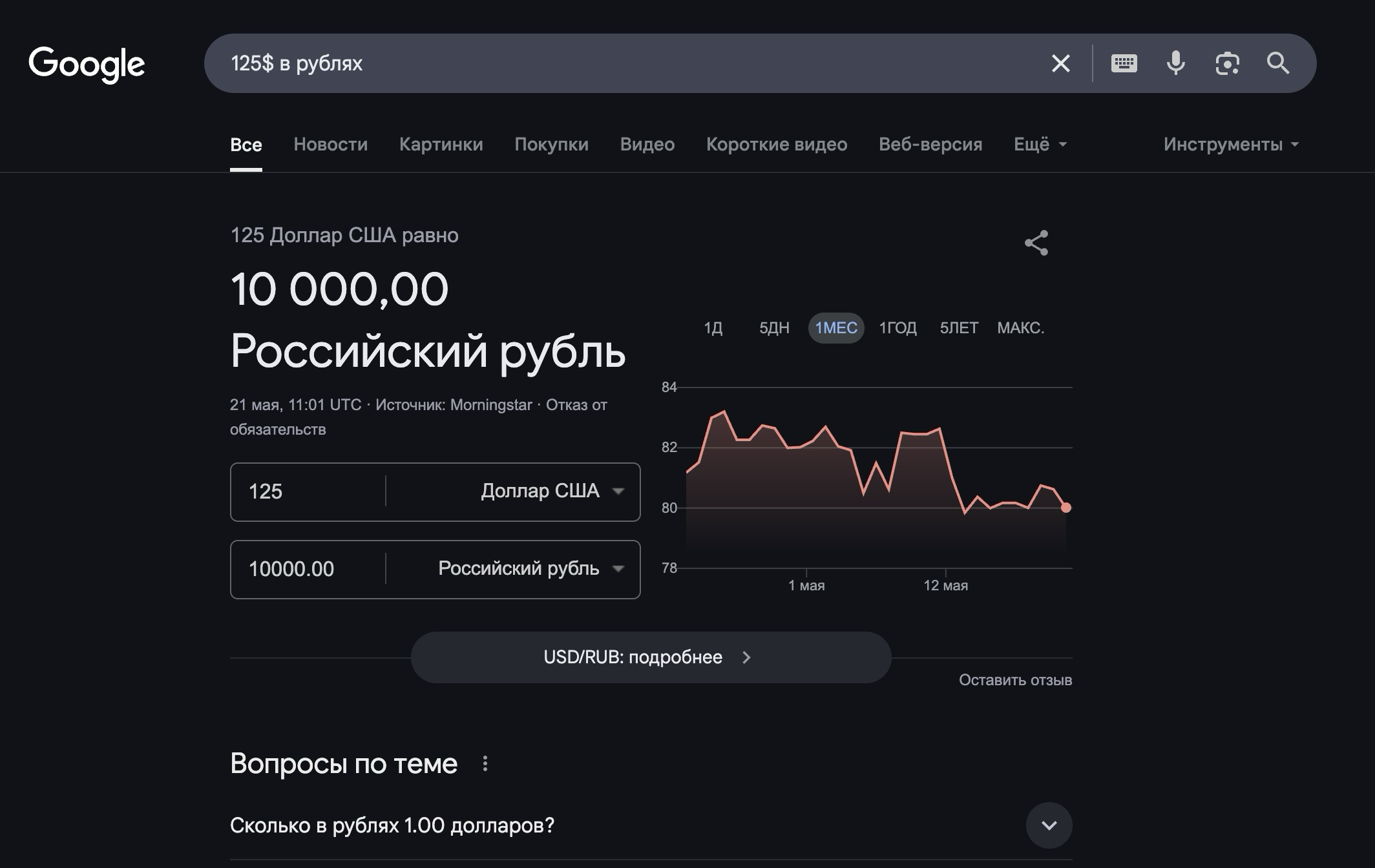Switch chart to 5ДН range

(x=774, y=328)
